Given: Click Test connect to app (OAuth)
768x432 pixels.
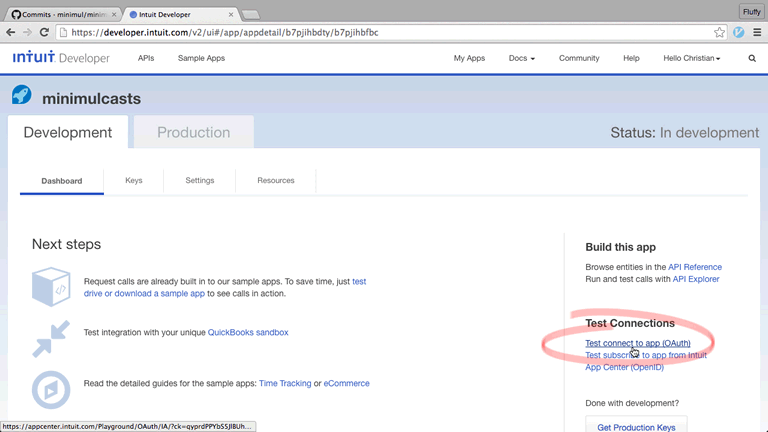Looking at the screenshot, I should (x=638, y=343).
